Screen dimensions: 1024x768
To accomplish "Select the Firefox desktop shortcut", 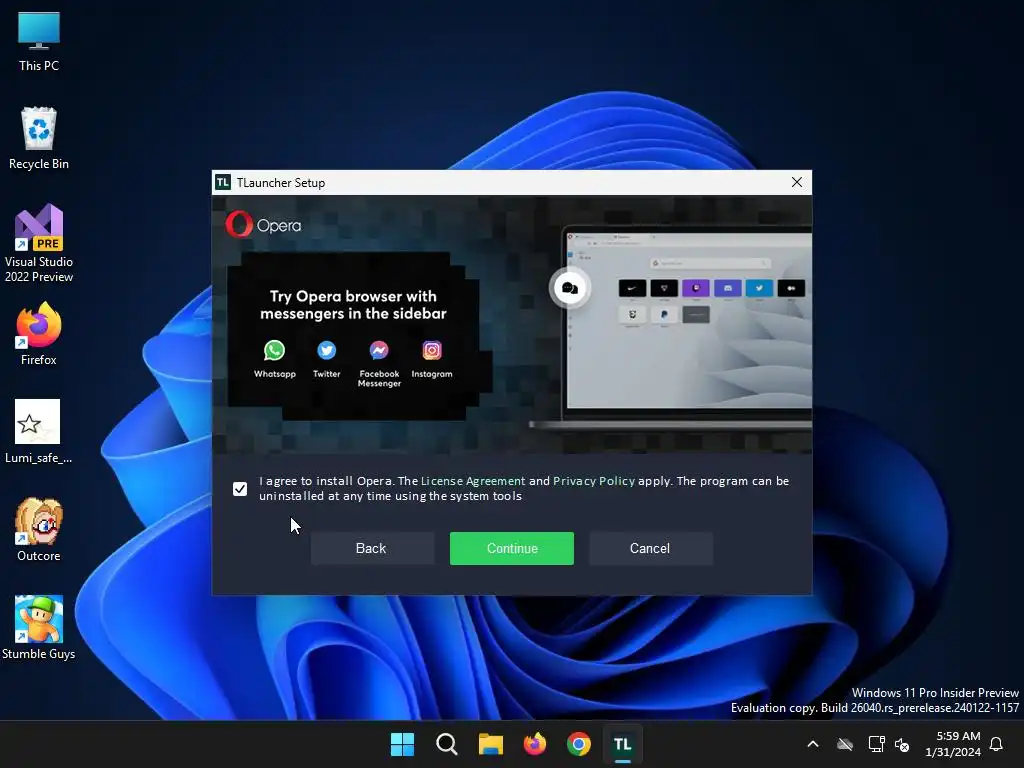I will click(x=39, y=334).
